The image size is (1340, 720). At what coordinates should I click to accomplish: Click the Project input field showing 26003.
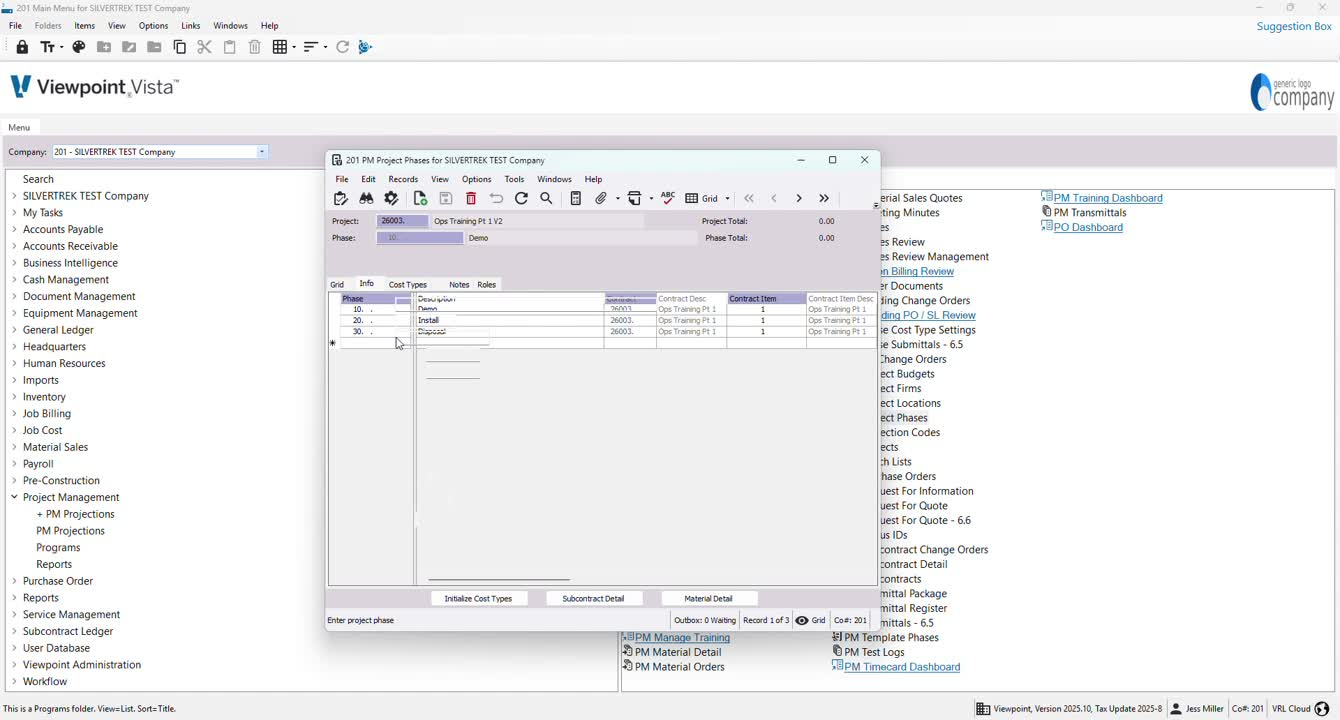coord(402,221)
